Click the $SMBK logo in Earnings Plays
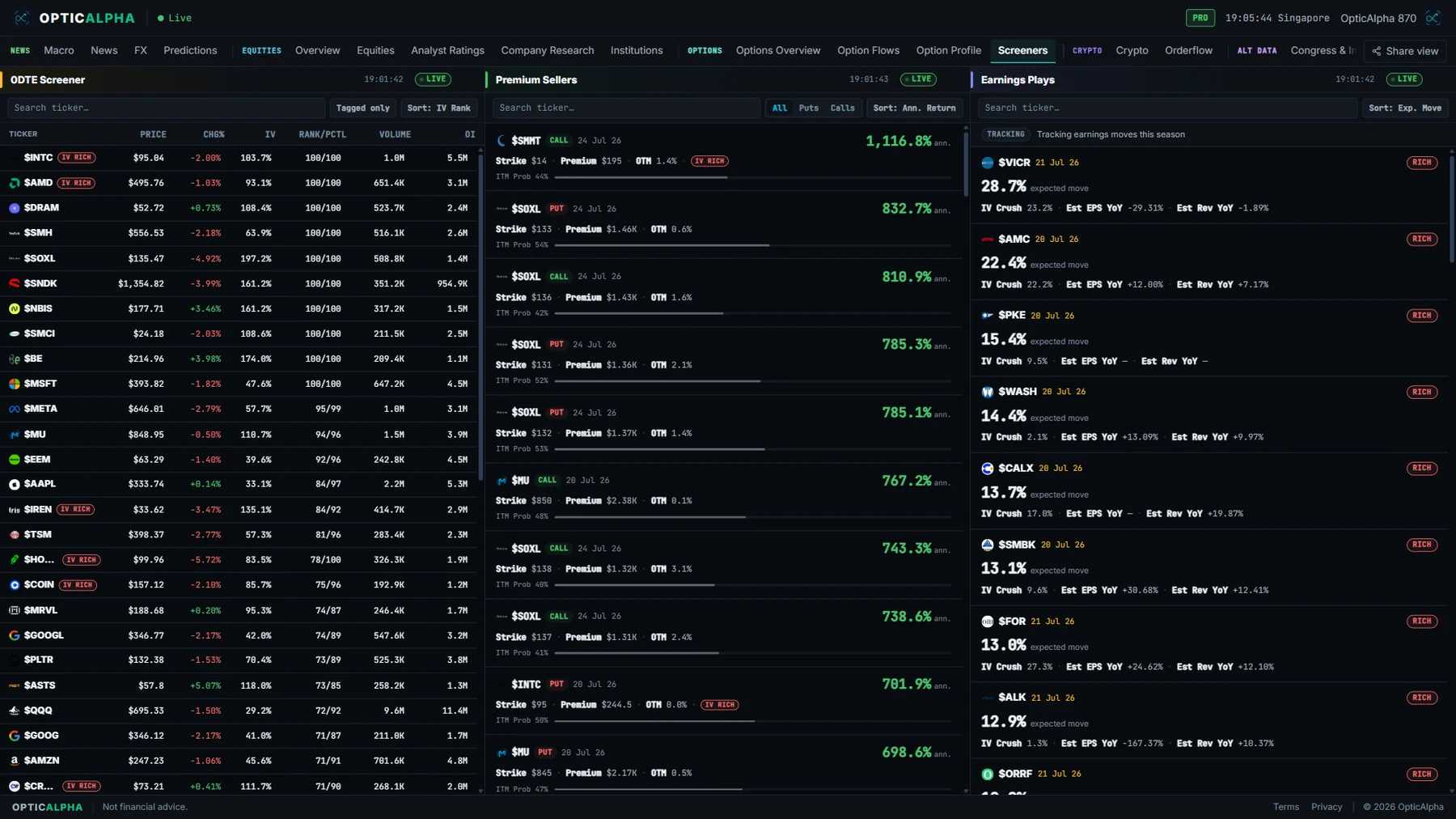Viewport: 1456px width, 819px height. 988,545
